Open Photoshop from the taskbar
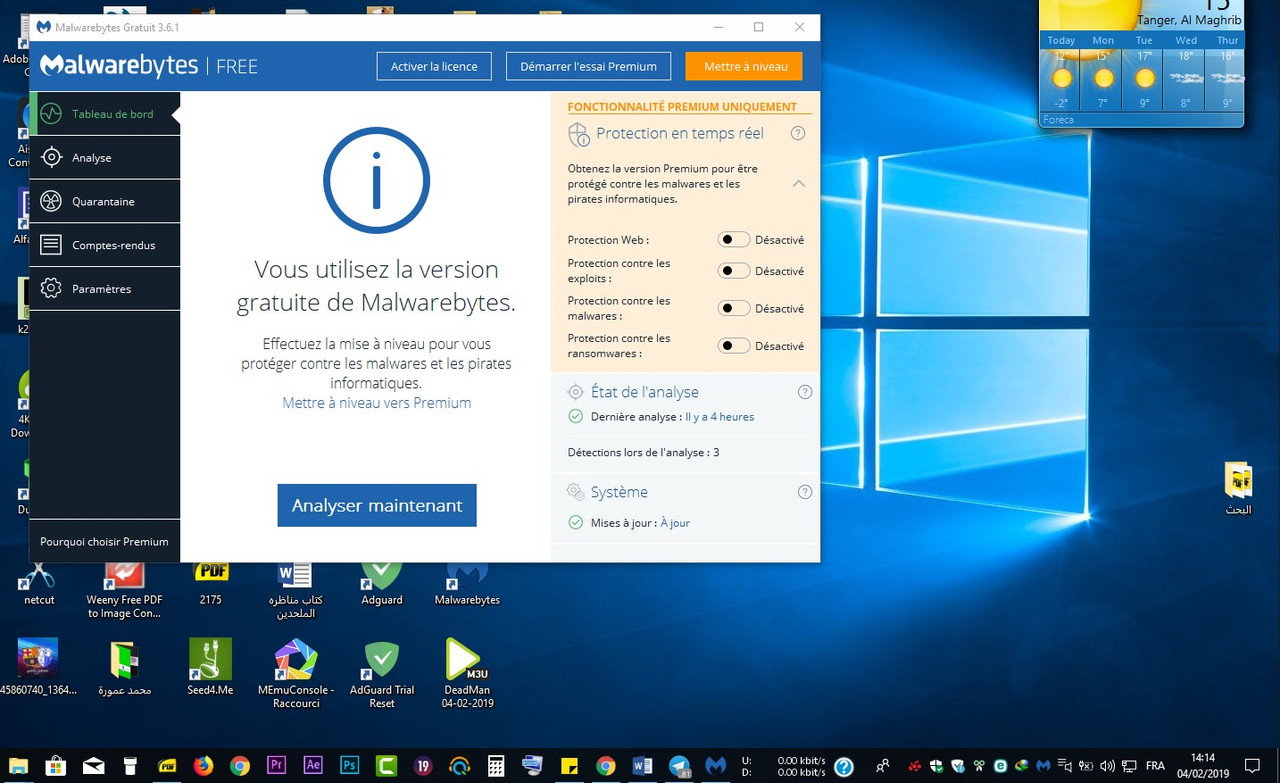 [x=349, y=766]
